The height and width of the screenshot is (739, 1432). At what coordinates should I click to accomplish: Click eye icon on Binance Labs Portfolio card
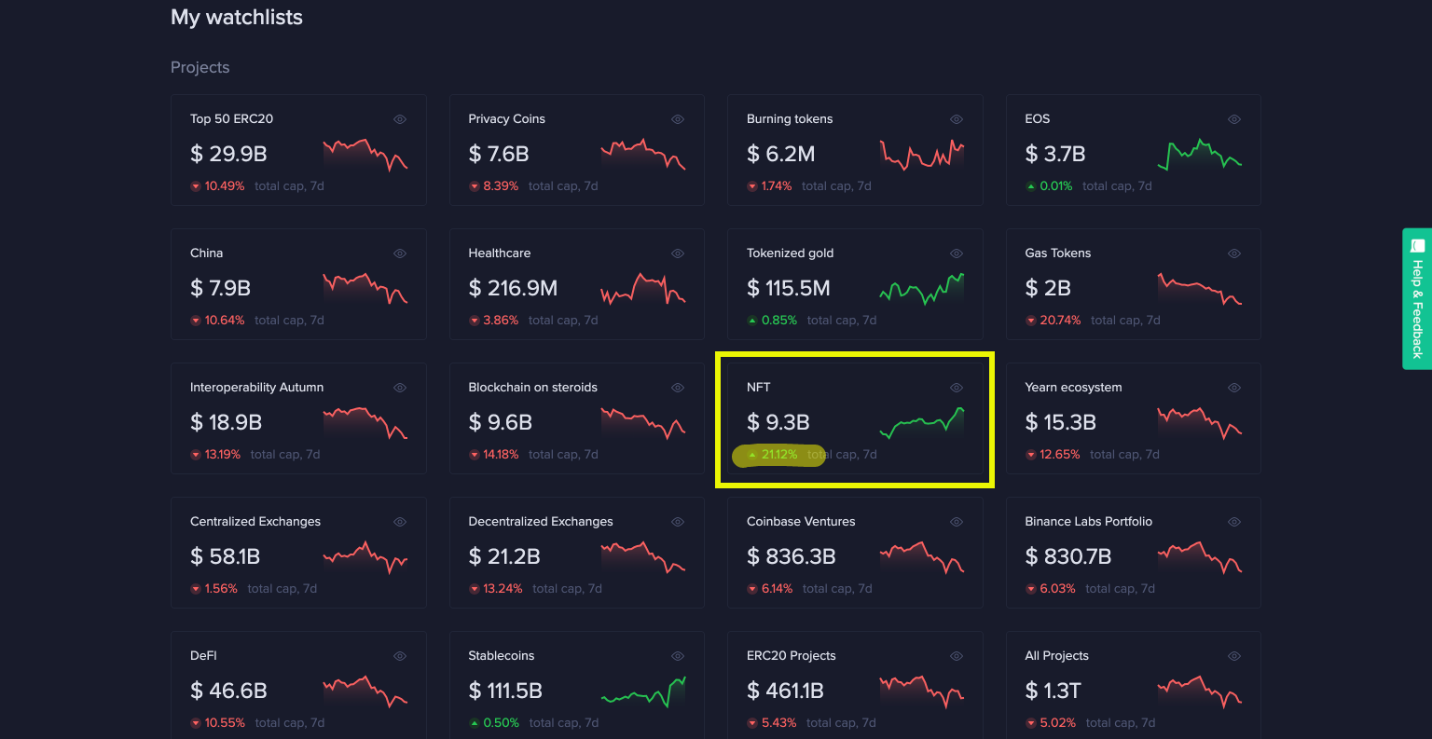pos(1234,522)
